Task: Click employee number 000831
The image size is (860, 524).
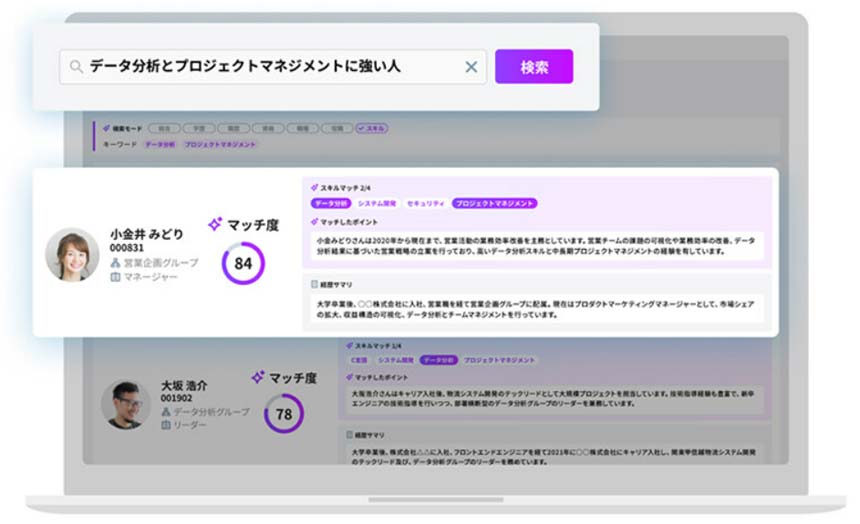Action: pos(127,248)
